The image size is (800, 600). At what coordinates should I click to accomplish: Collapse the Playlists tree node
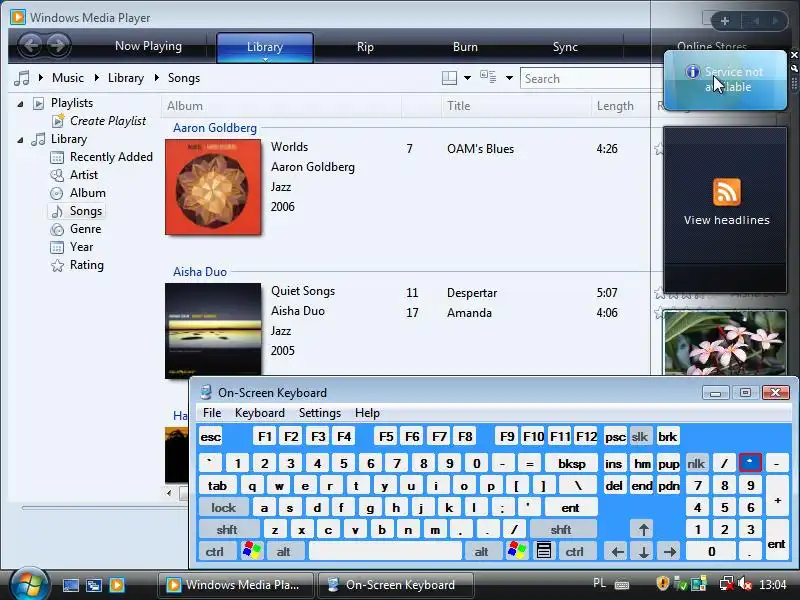pos(20,104)
